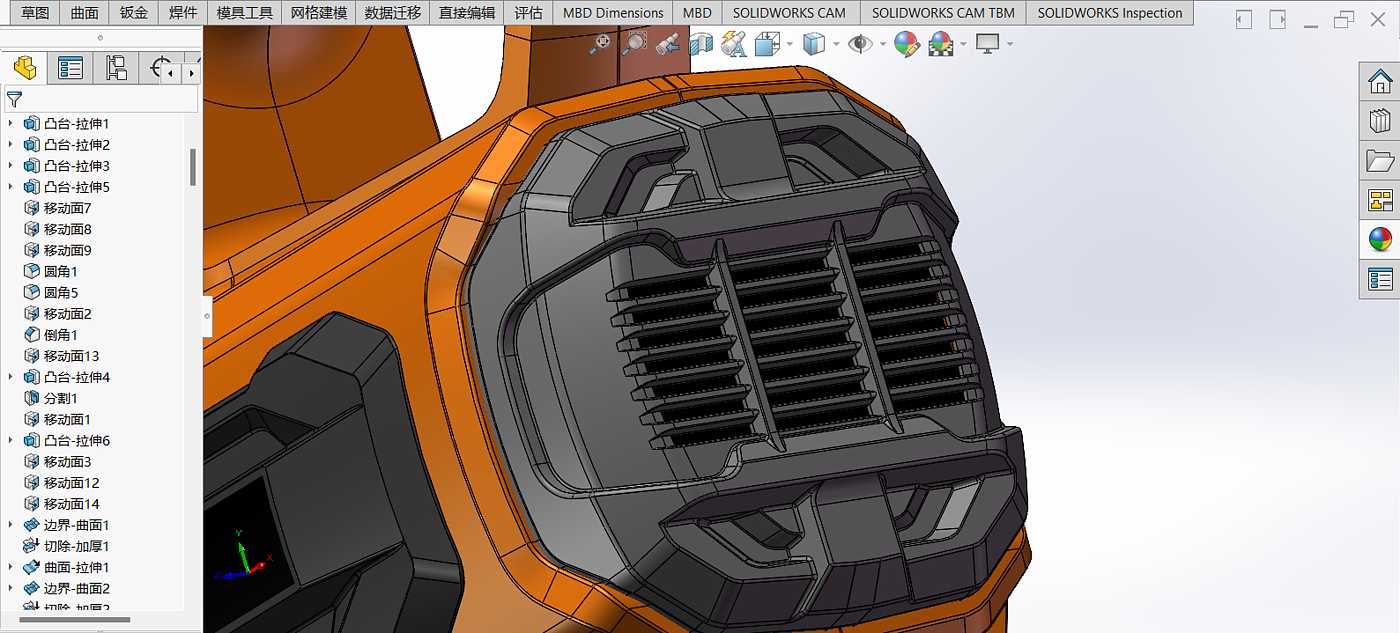Click the Zoom to Fit icon
The height and width of the screenshot is (633, 1400).
(x=600, y=43)
